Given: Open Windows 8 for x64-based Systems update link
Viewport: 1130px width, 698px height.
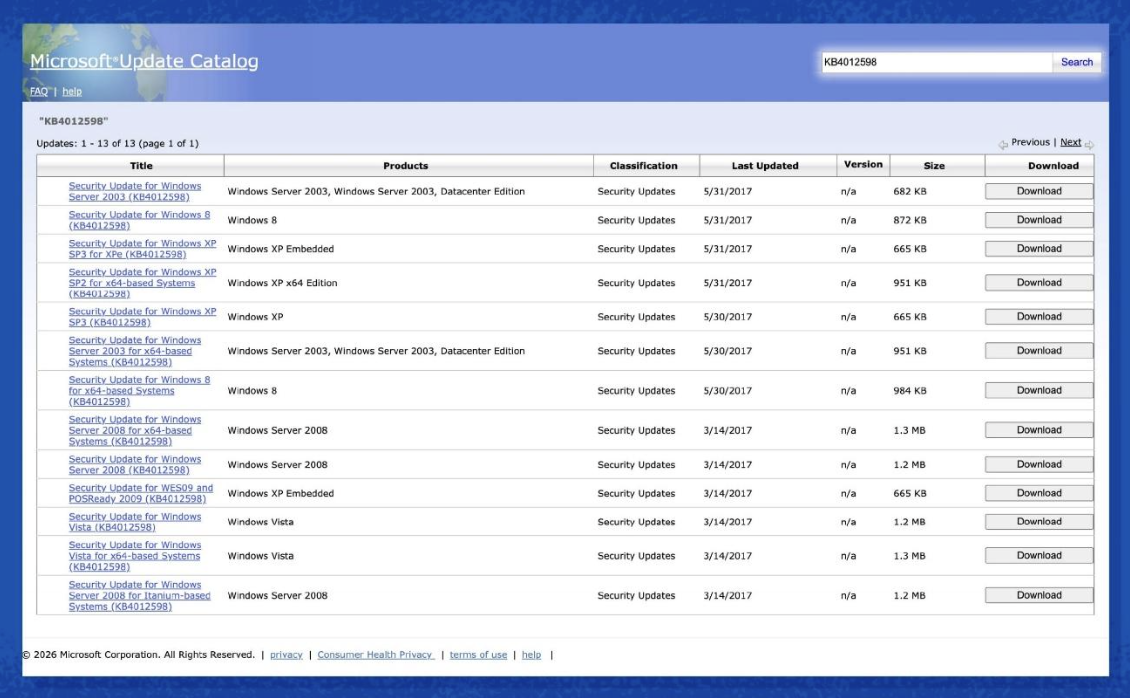Looking at the screenshot, I should click(139, 390).
